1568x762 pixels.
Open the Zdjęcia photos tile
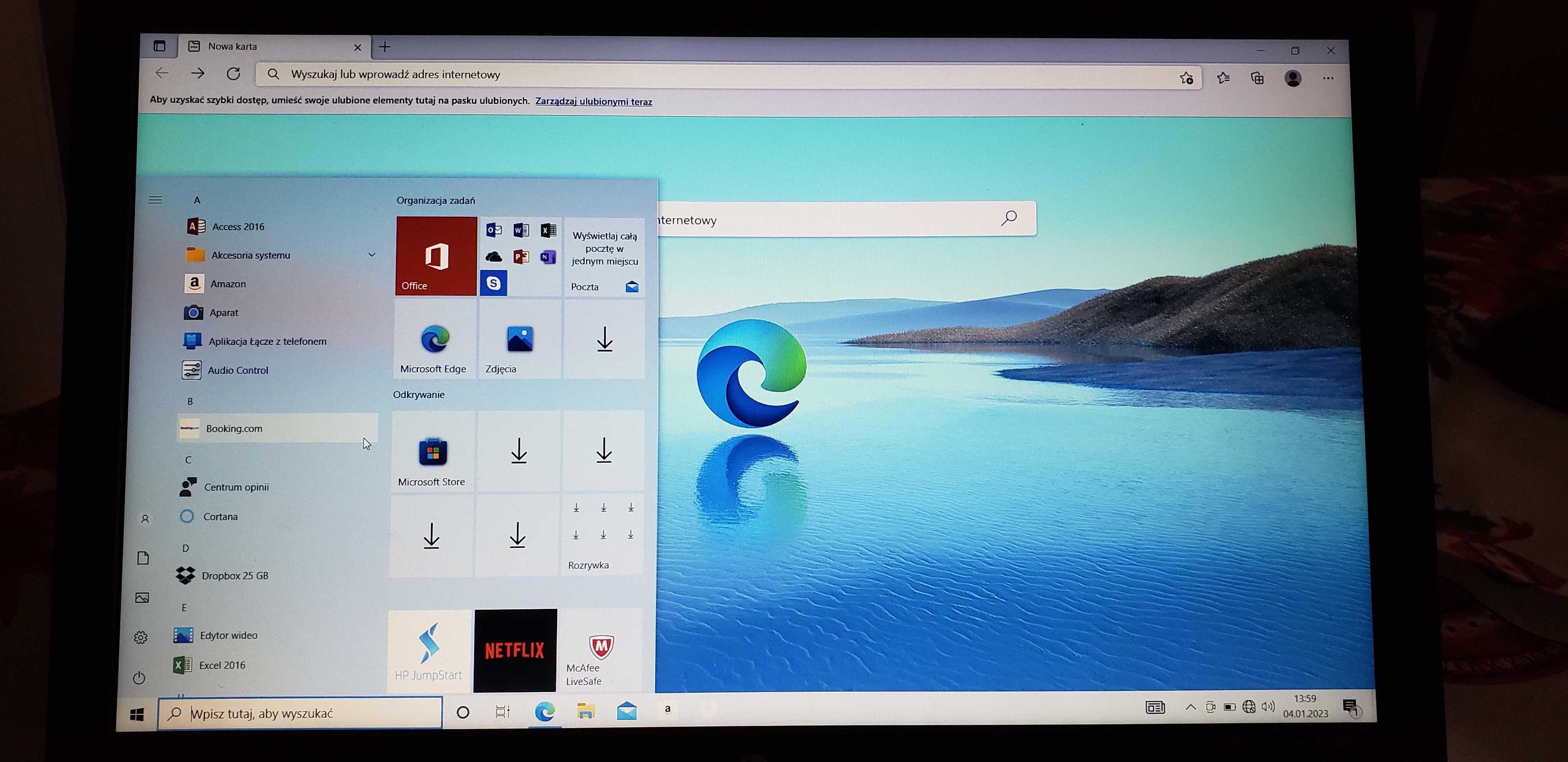(519, 340)
